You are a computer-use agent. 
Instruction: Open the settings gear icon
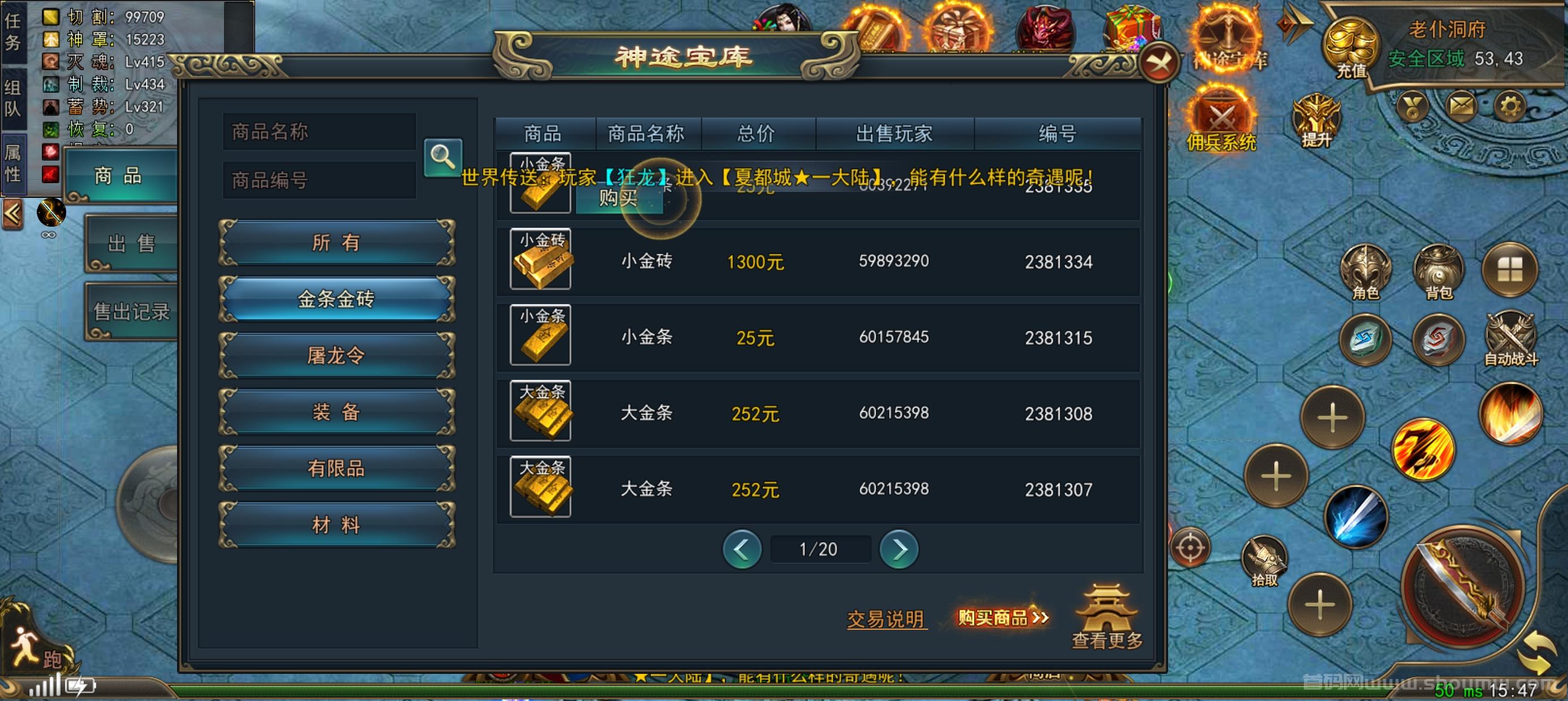(x=1510, y=106)
